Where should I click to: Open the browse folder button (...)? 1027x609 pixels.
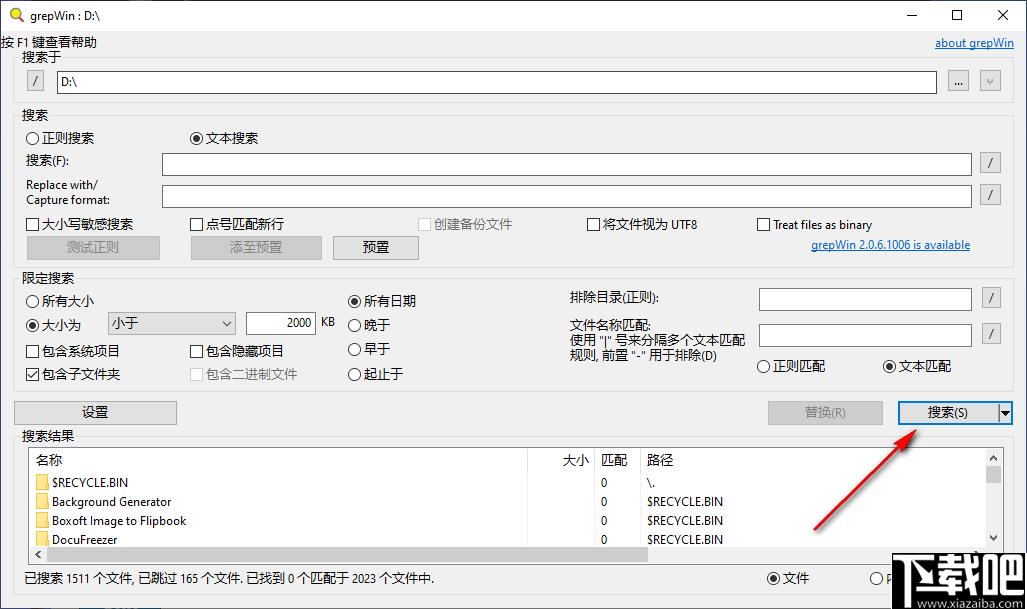pyautogui.click(x=958, y=81)
